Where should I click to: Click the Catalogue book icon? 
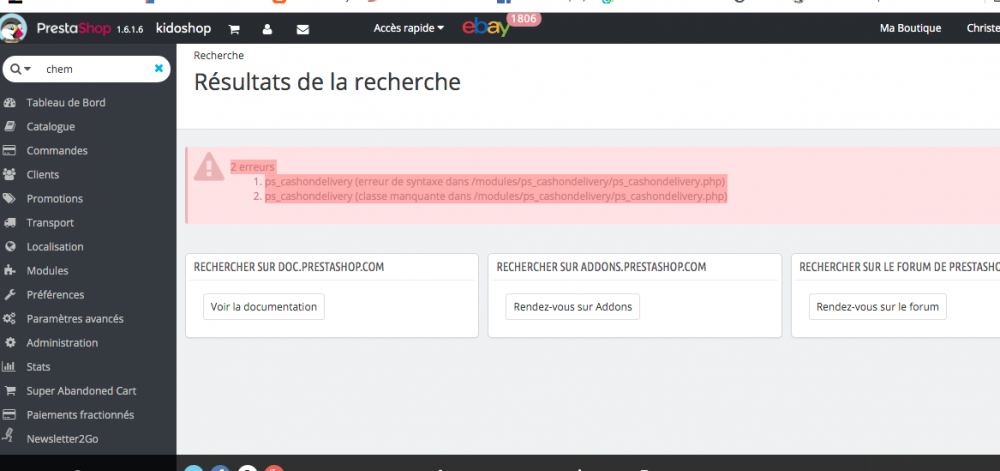click(10, 127)
